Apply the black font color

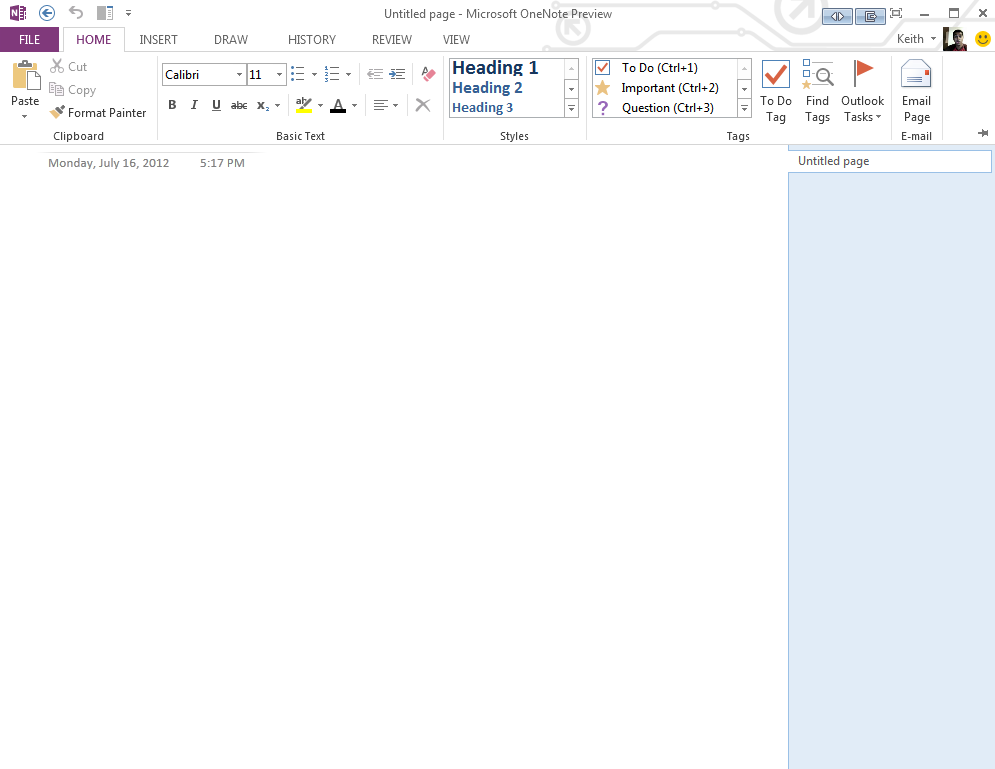point(338,105)
